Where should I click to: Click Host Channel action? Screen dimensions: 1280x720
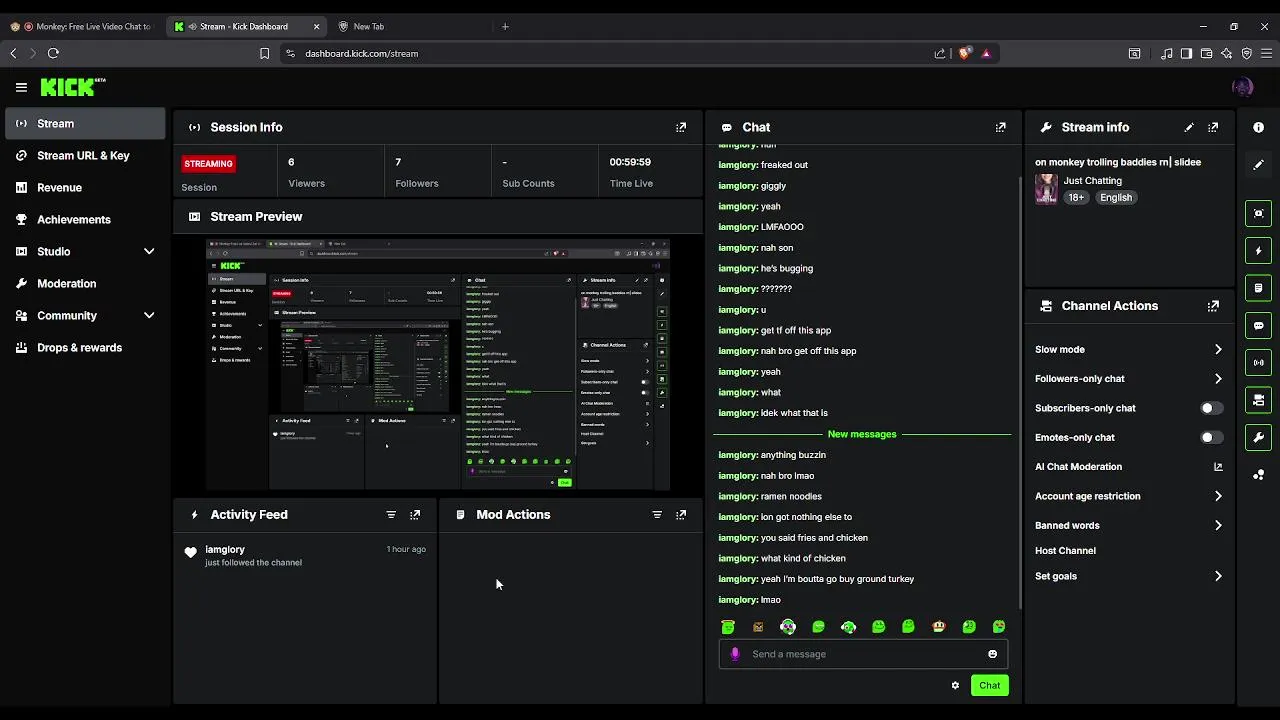1065,551
